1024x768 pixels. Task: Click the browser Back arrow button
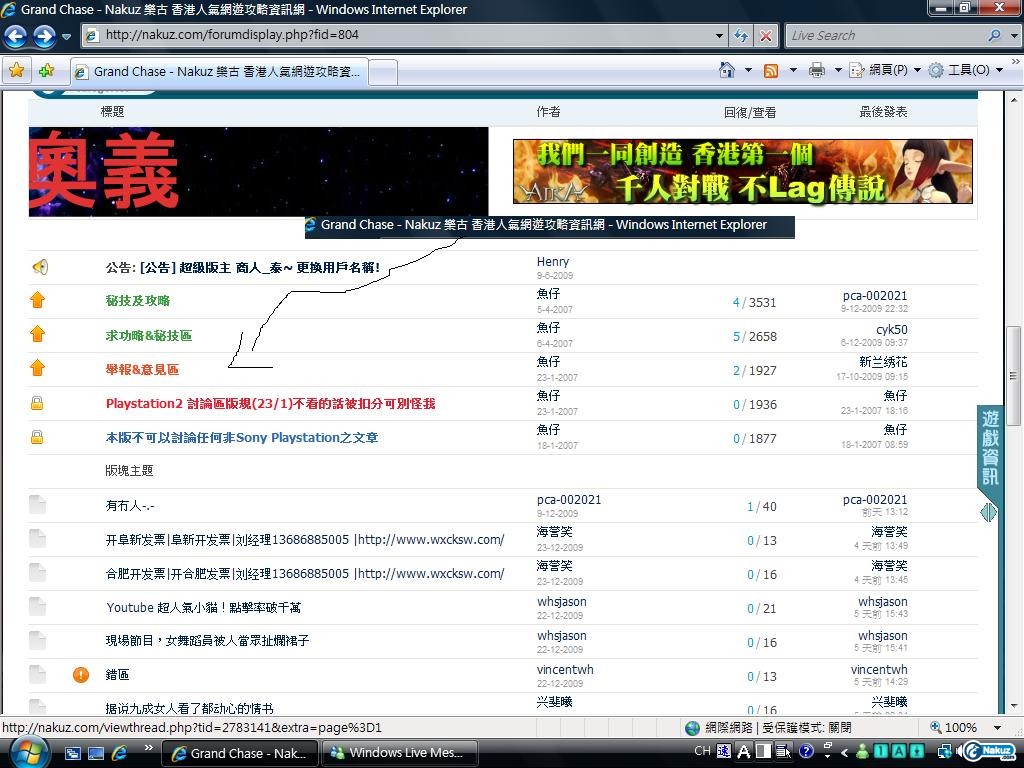(x=15, y=36)
